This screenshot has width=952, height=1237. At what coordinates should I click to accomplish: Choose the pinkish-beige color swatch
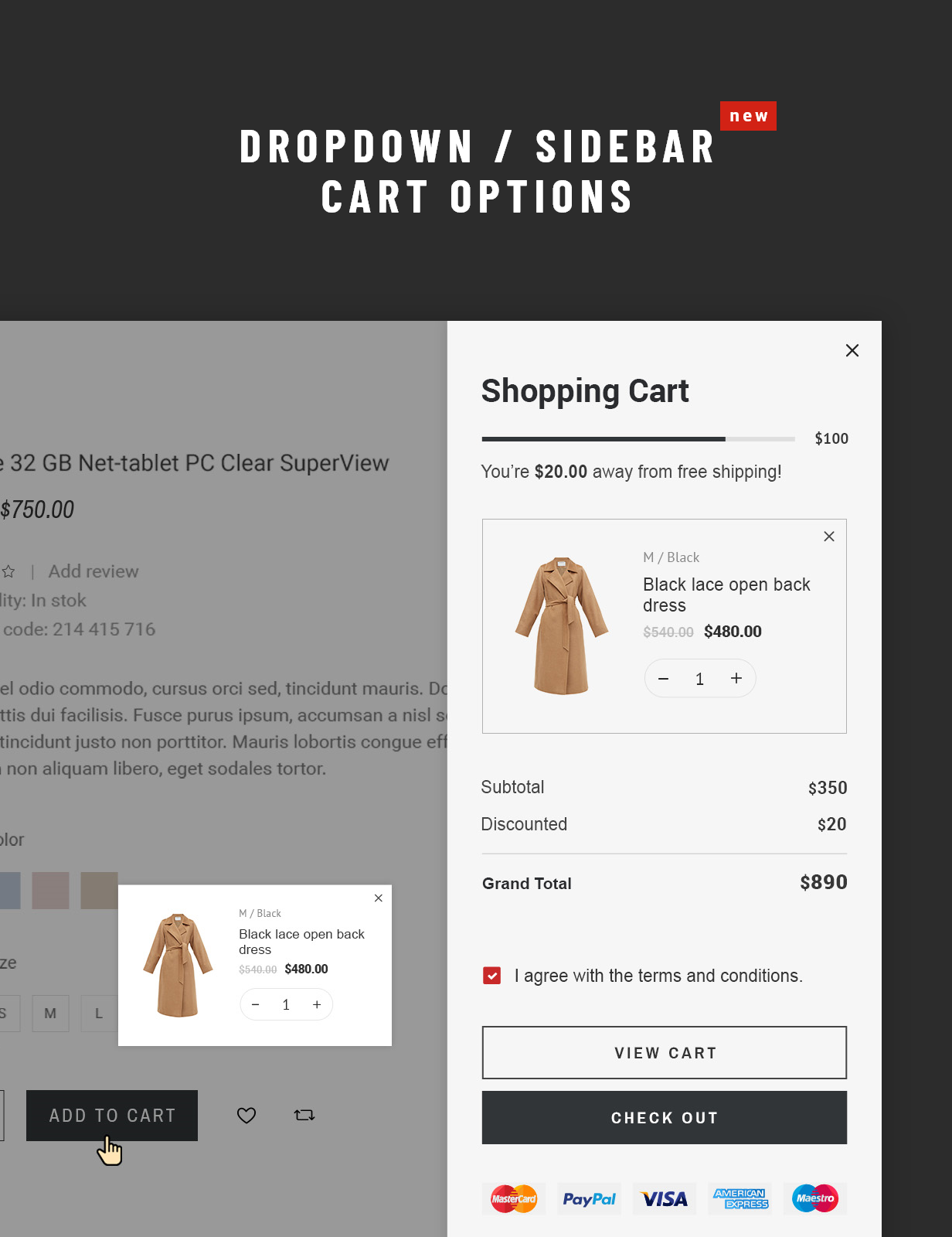point(50,890)
